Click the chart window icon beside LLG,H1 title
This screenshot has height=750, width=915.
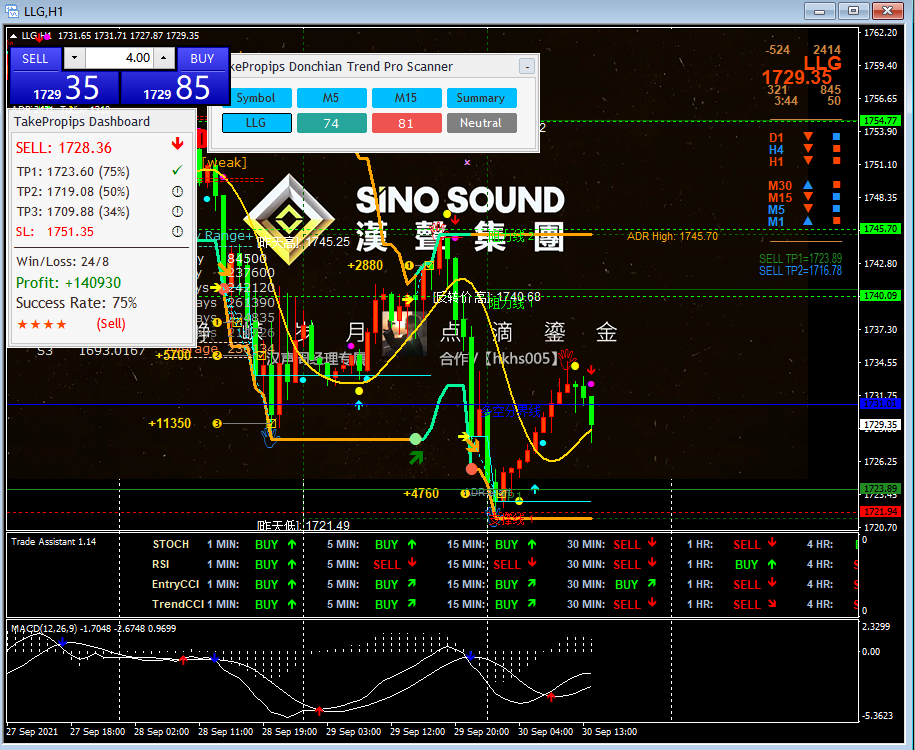[x=11, y=11]
